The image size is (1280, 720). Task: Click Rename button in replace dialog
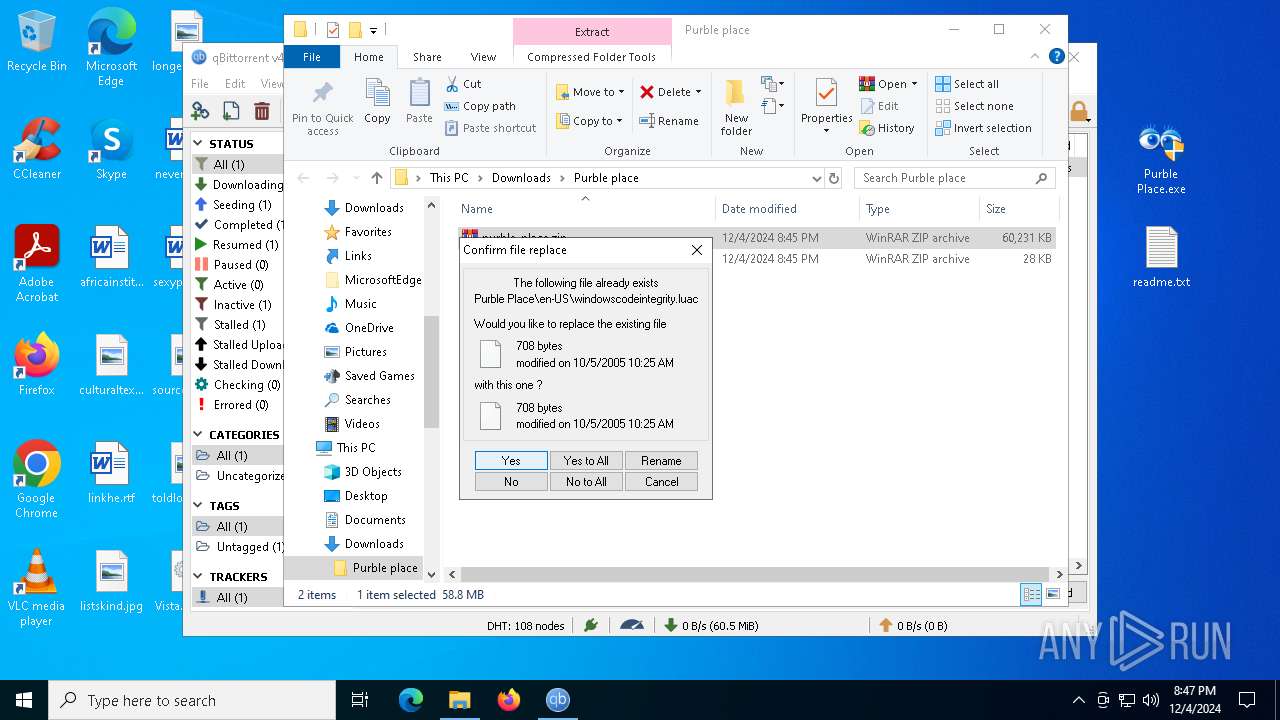661,460
